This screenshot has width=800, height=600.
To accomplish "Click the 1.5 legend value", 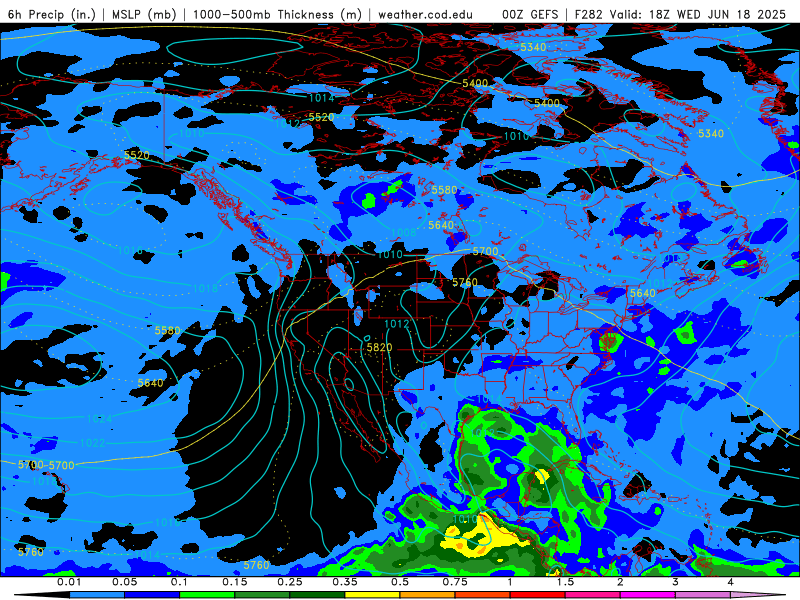I will (x=565, y=582).
